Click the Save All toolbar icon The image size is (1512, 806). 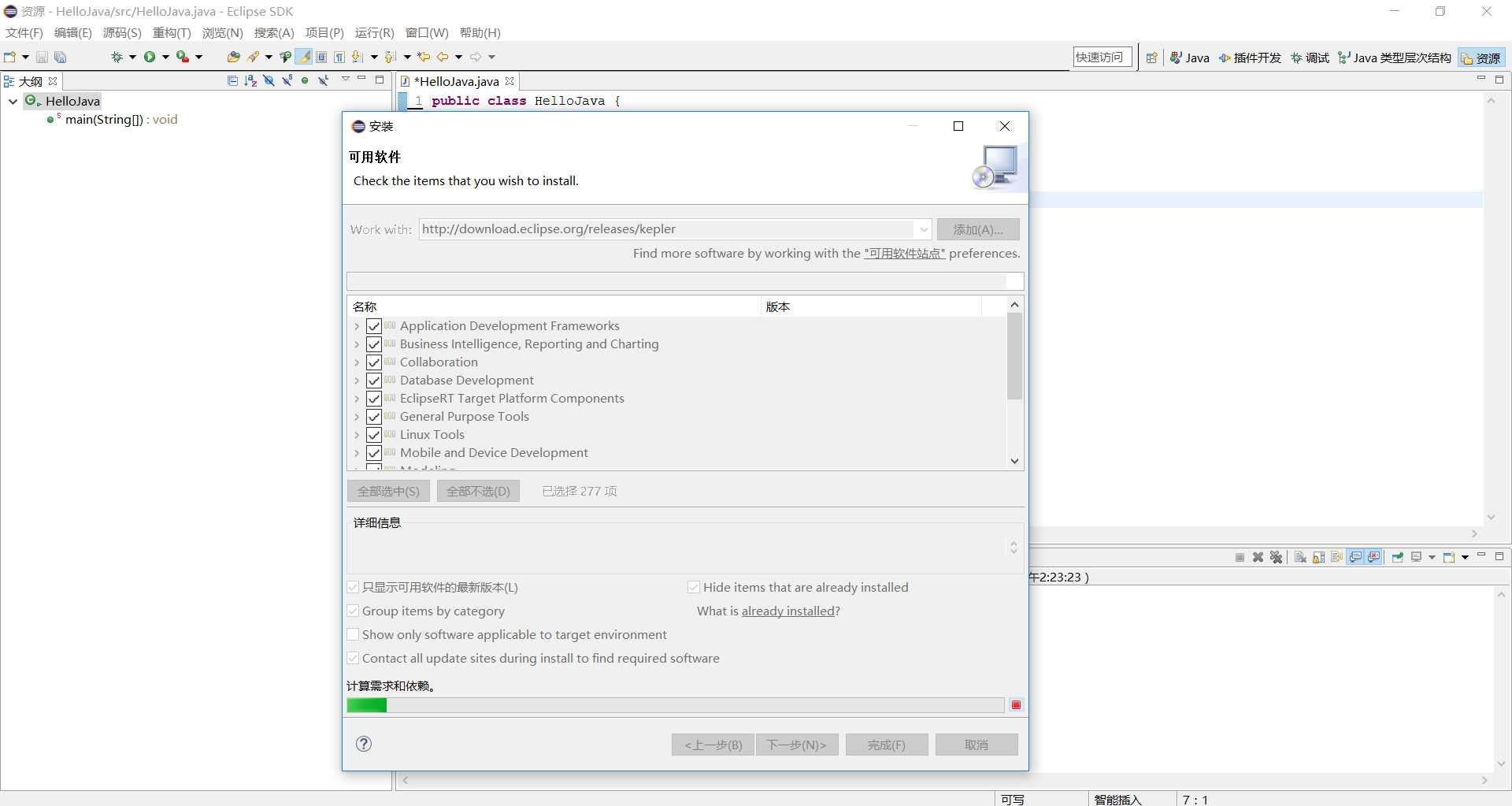(x=60, y=57)
